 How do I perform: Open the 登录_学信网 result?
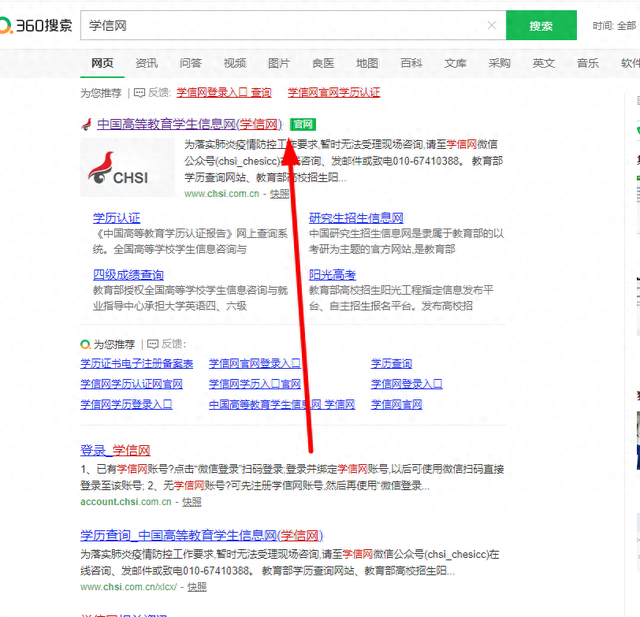(x=116, y=451)
